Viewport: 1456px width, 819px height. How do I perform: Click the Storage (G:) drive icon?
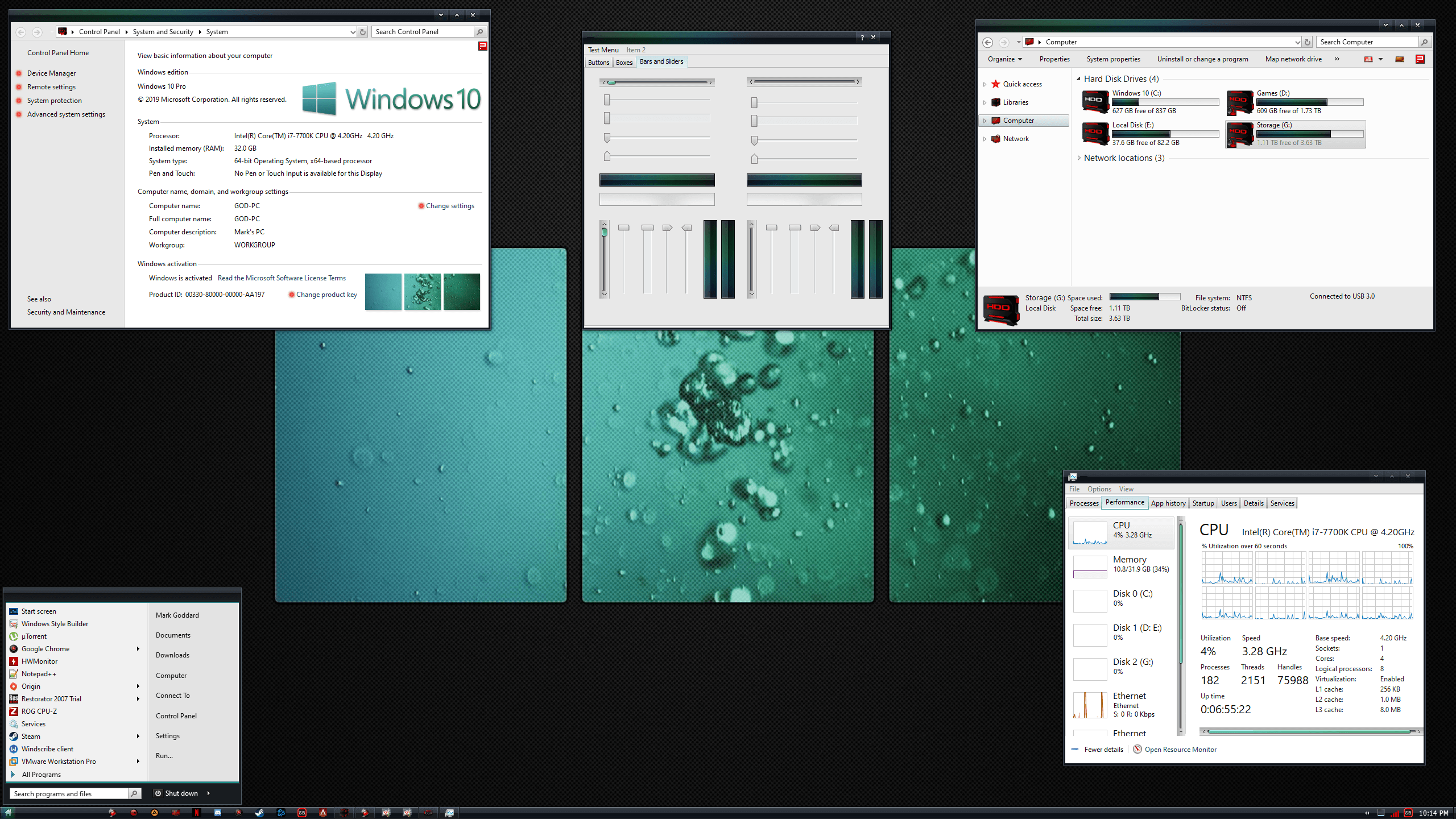pyautogui.click(x=1240, y=134)
